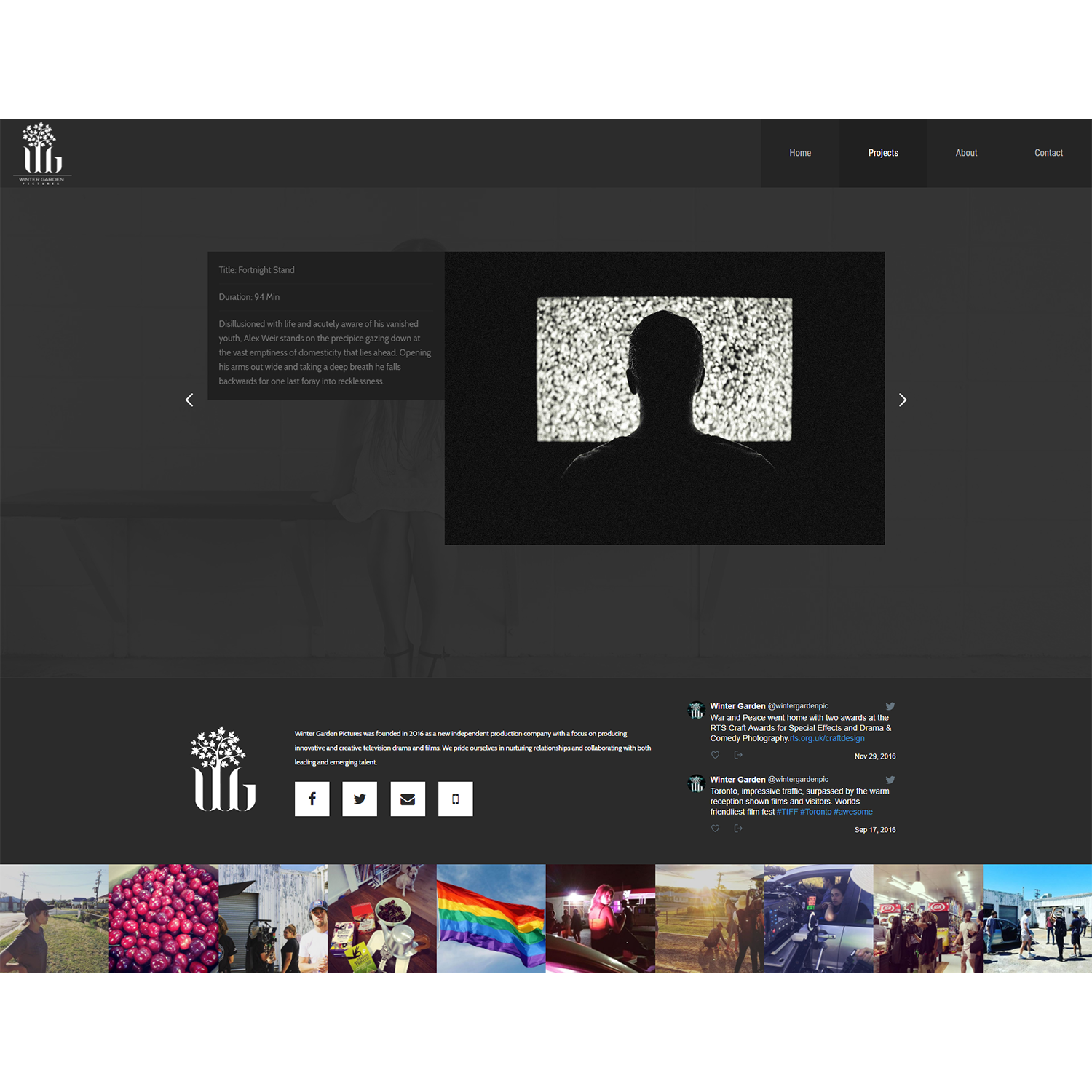Advance the slideshow with the right chevron
The height and width of the screenshot is (1092, 1092).
(x=903, y=400)
